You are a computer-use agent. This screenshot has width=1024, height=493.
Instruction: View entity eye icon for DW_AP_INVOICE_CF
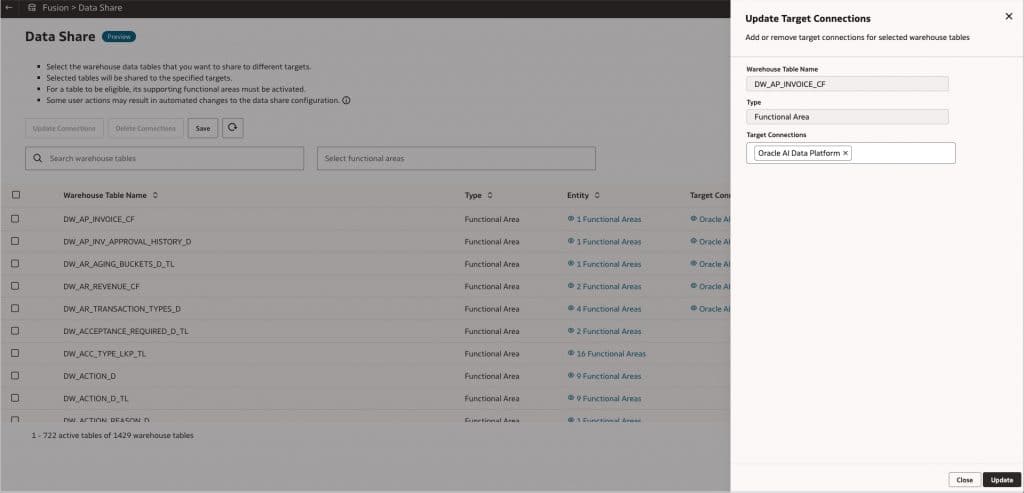tap(571, 219)
